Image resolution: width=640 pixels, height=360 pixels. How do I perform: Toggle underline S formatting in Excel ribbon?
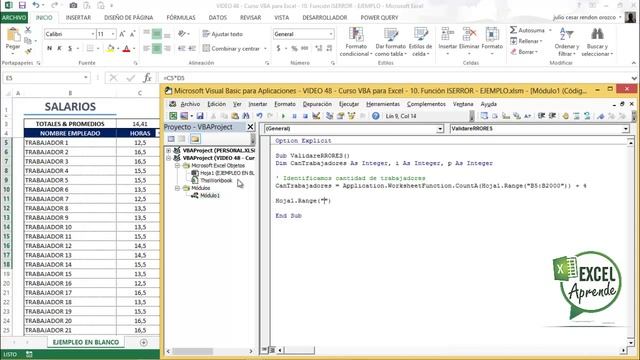tap(70, 48)
